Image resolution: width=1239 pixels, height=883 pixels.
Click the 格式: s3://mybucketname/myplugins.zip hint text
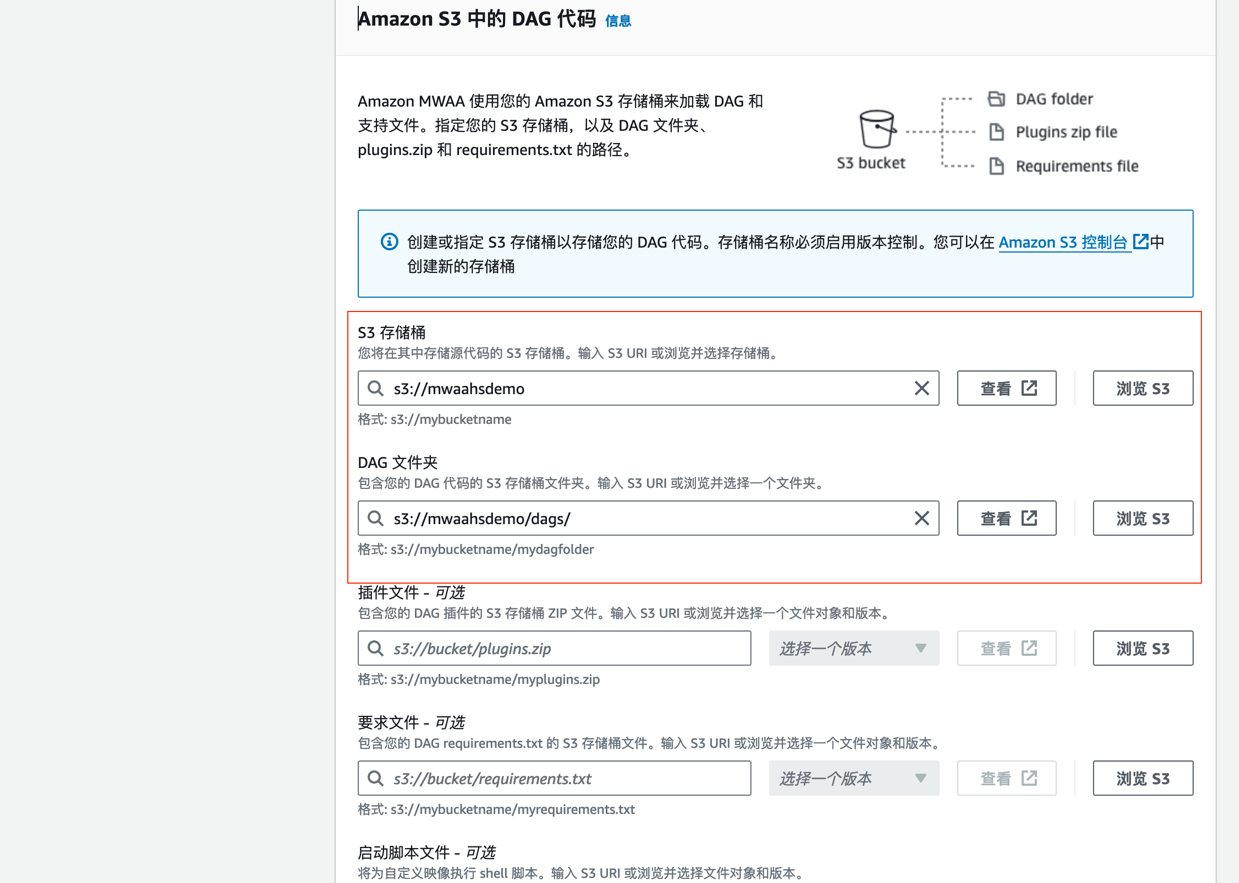(479, 679)
